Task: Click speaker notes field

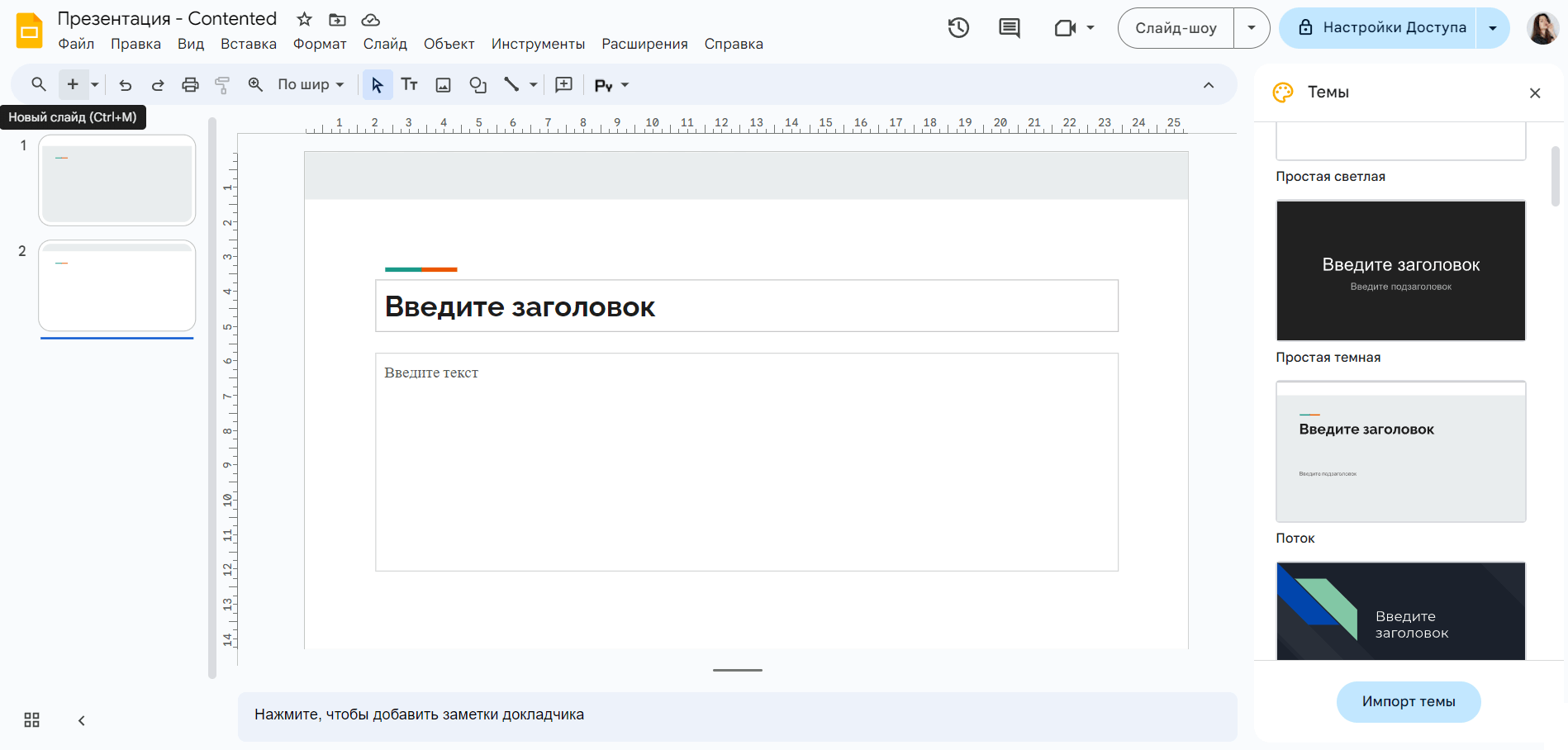Action: pyautogui.click(x=738, y=716)
